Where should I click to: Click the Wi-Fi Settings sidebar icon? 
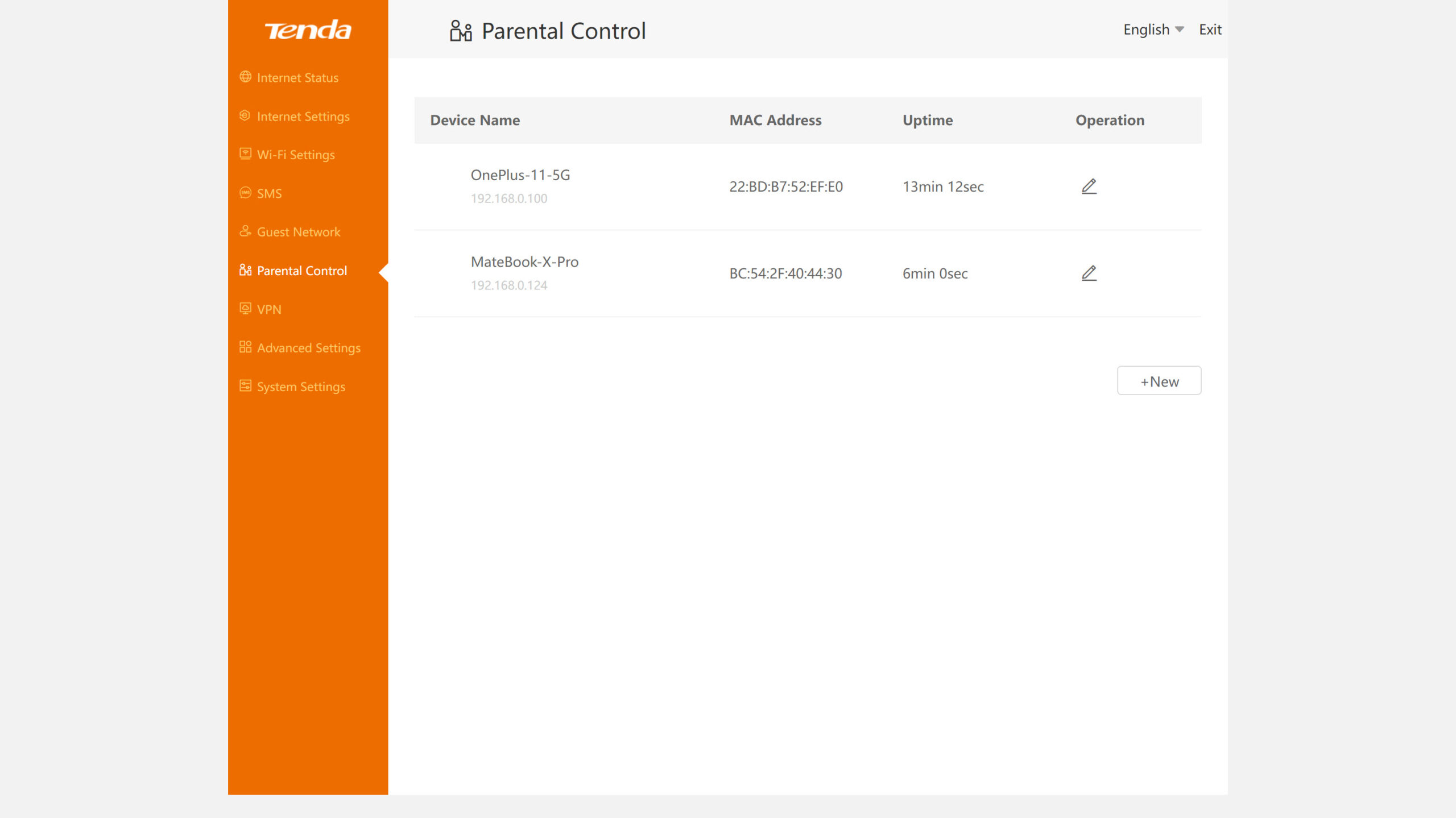245,154
